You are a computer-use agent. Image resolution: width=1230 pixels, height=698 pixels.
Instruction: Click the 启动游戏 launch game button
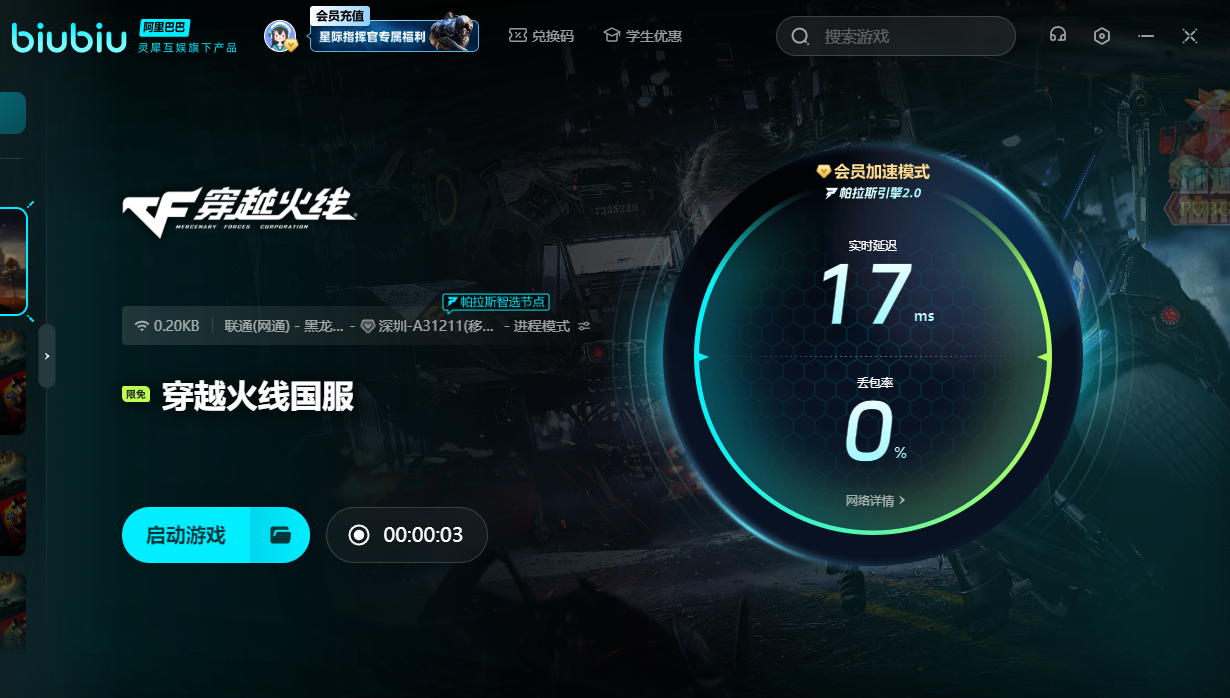(x=186, y=535)
